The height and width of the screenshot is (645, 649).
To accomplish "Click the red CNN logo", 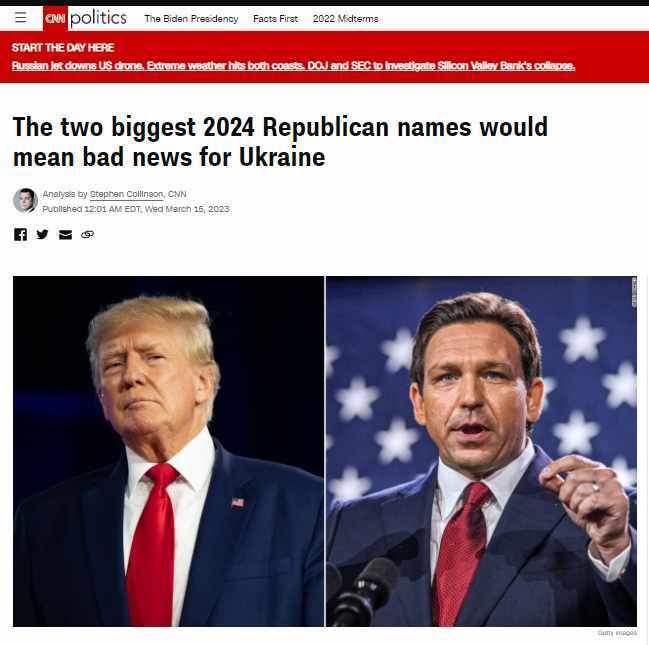I will [55, 18].
